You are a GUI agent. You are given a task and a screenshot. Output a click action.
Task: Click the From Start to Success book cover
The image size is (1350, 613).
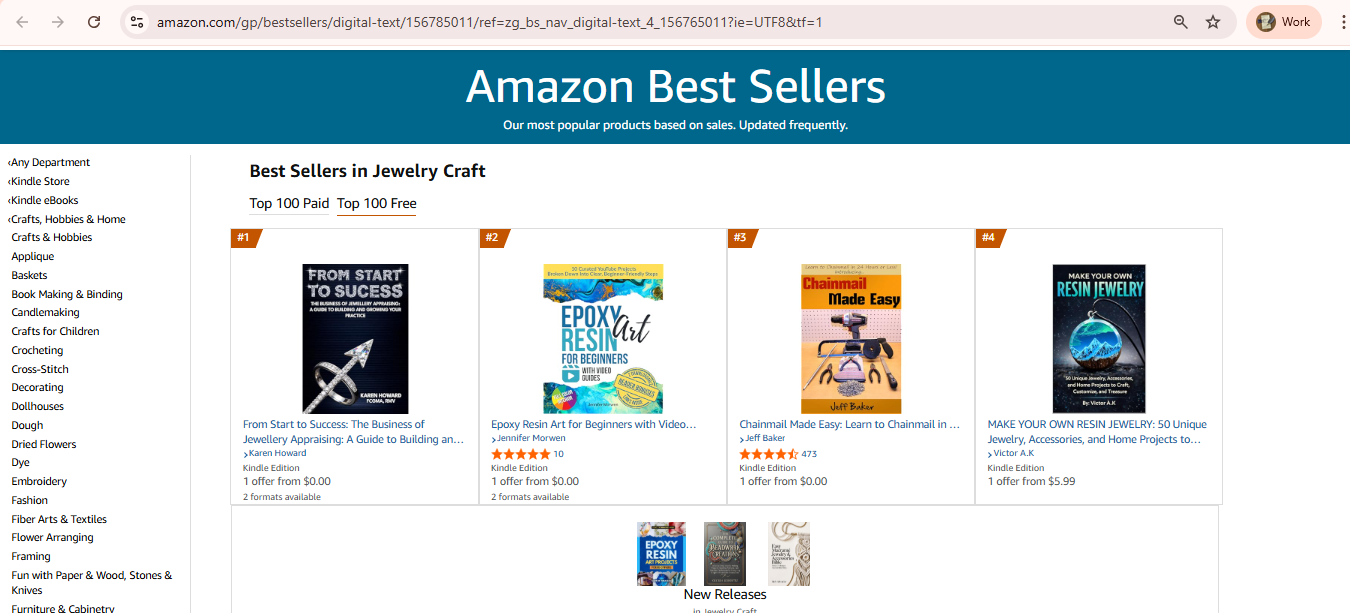355,339
